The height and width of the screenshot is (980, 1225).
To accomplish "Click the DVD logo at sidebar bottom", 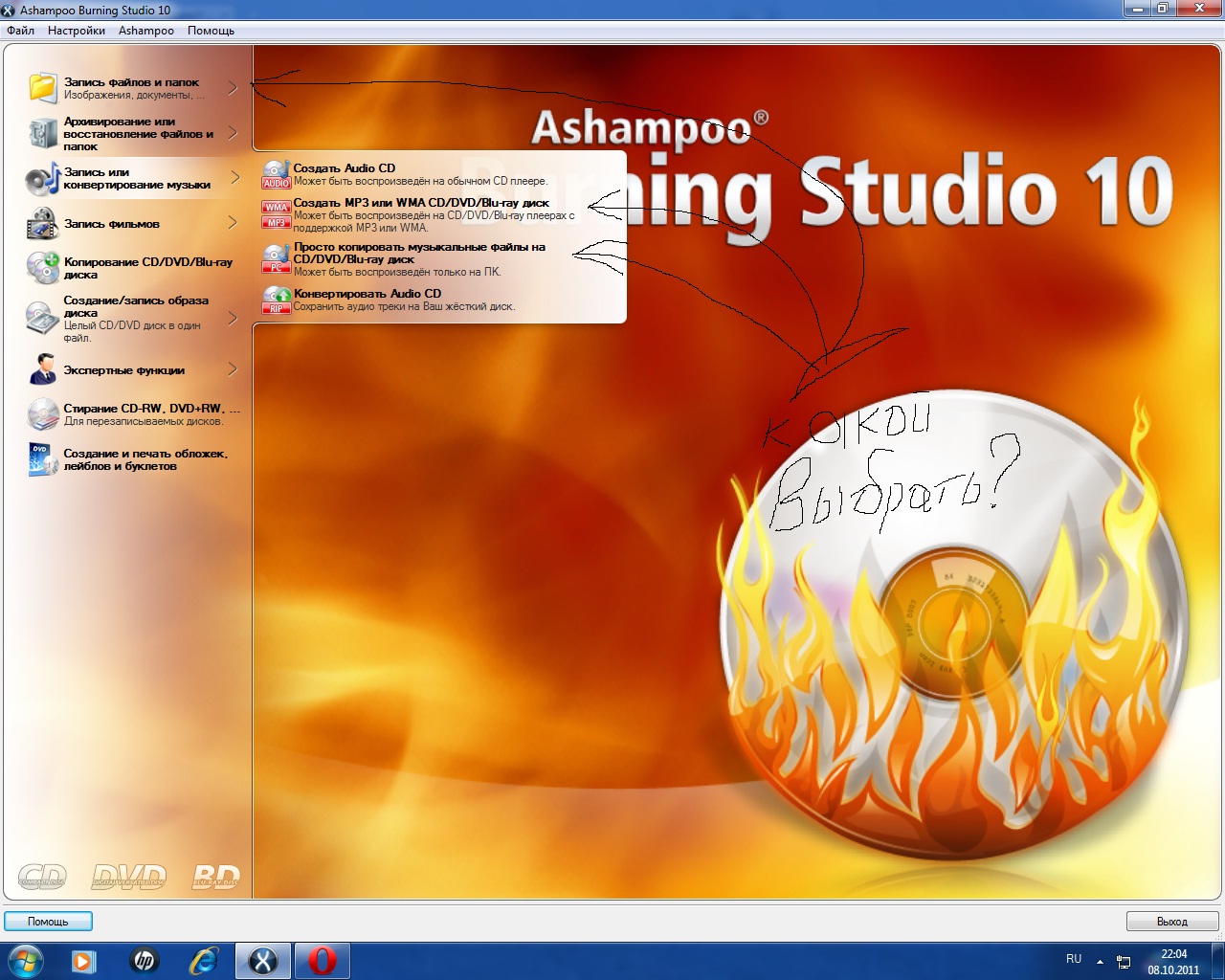I will point(129,876).
